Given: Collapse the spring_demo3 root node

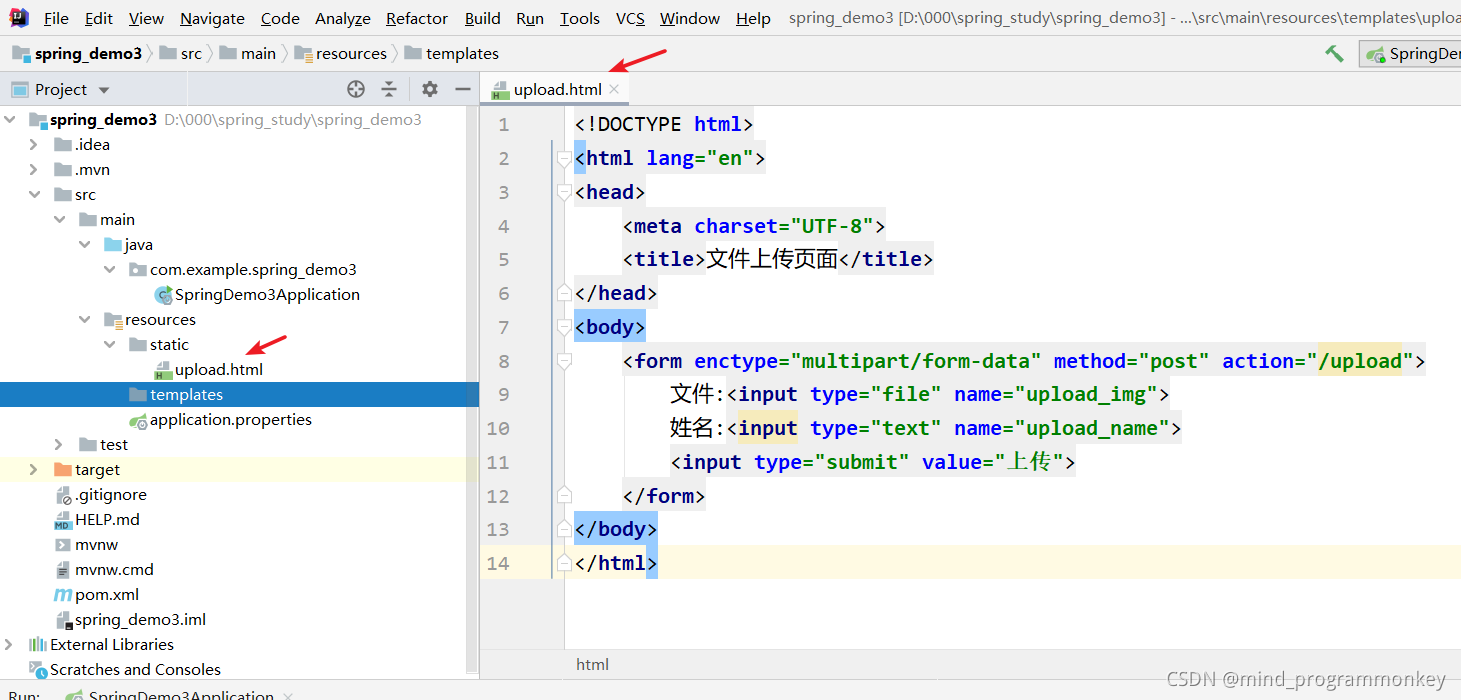Looking at the screenshot, I should click(10, 119).
